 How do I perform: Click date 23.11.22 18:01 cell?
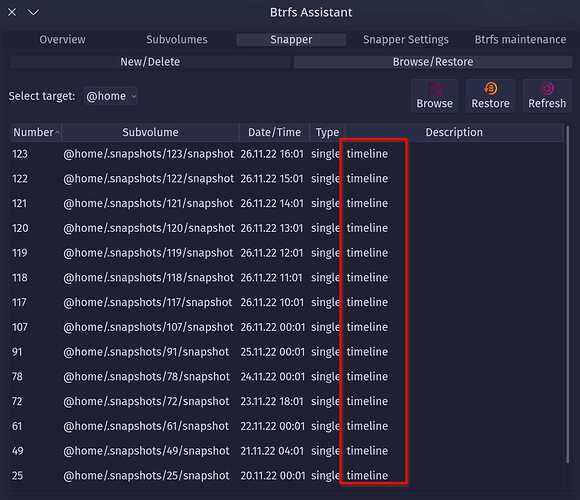272,402
